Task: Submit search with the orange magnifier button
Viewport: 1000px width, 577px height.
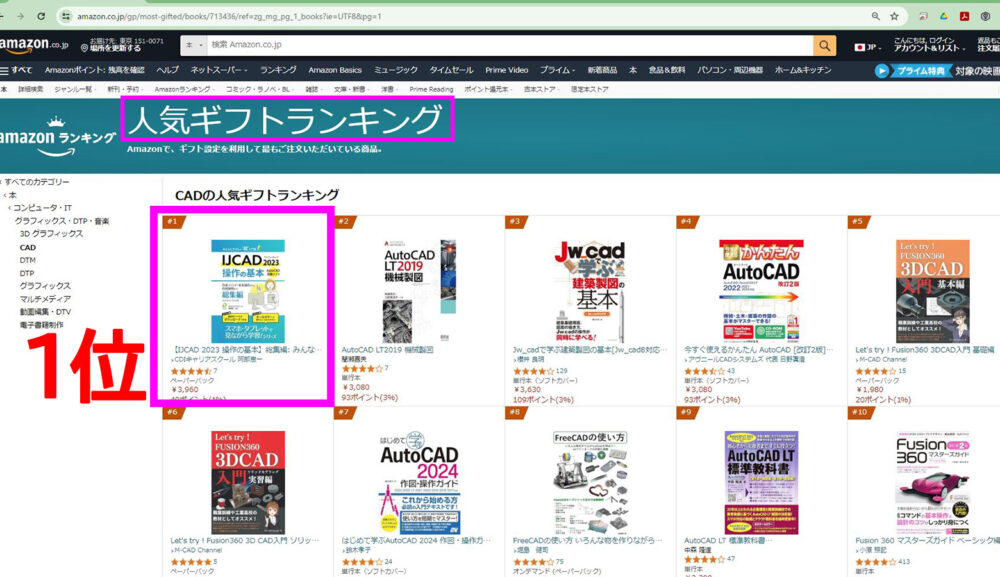Action: pos(825,45)
